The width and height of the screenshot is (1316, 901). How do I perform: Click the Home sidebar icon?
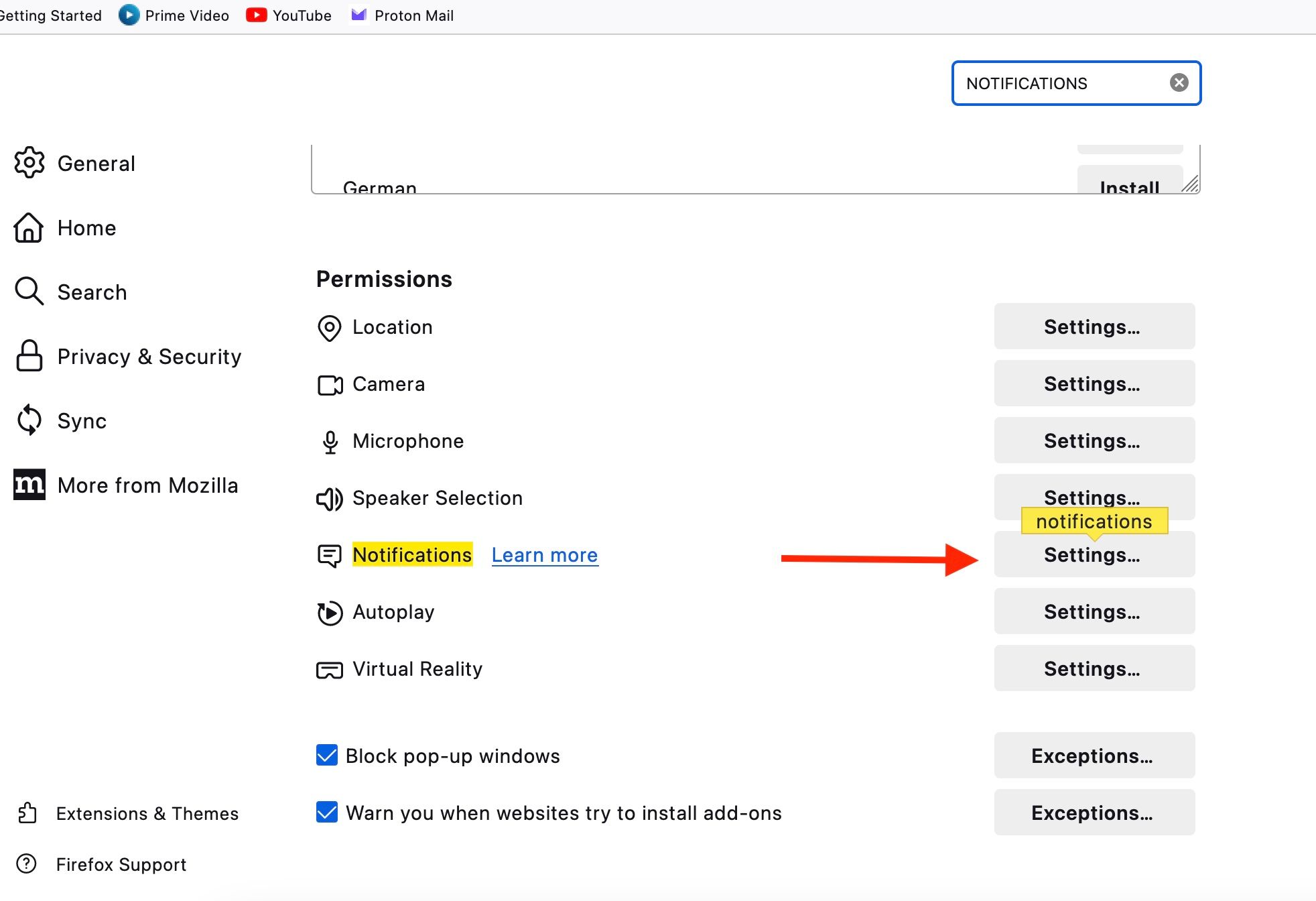coord(29,227)
